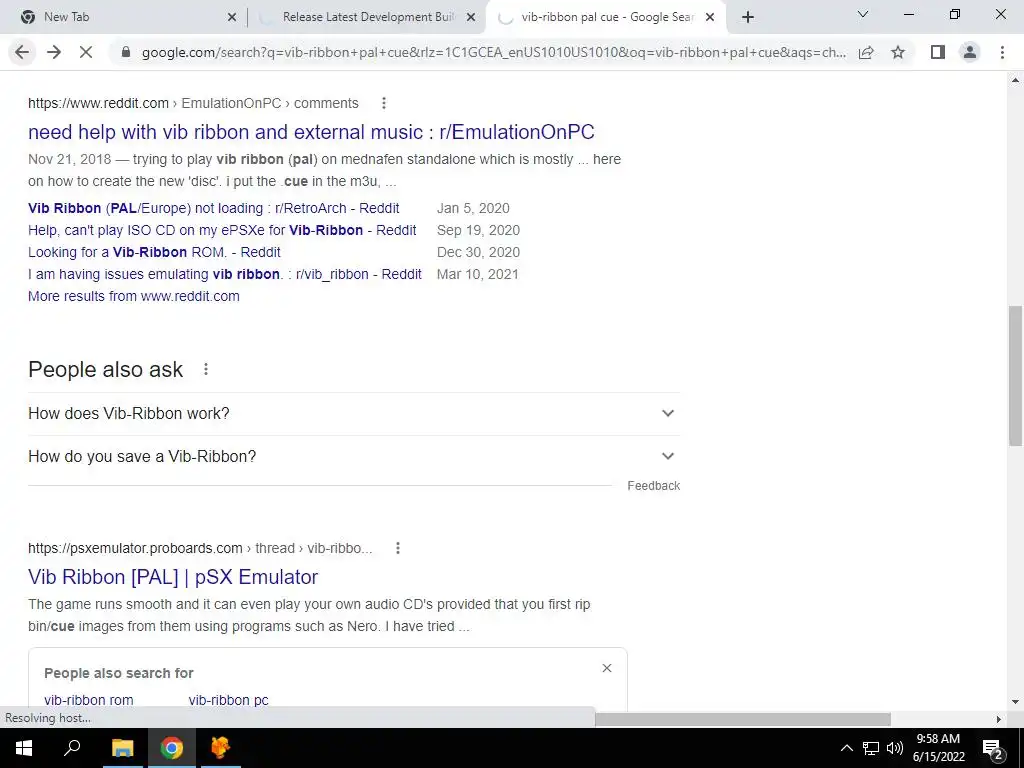The height and width of the screenshot is (768, 1024).
Task: Open 'Vib Ribbon [PAL] | pSX Emulator' result
Action: 173,577
